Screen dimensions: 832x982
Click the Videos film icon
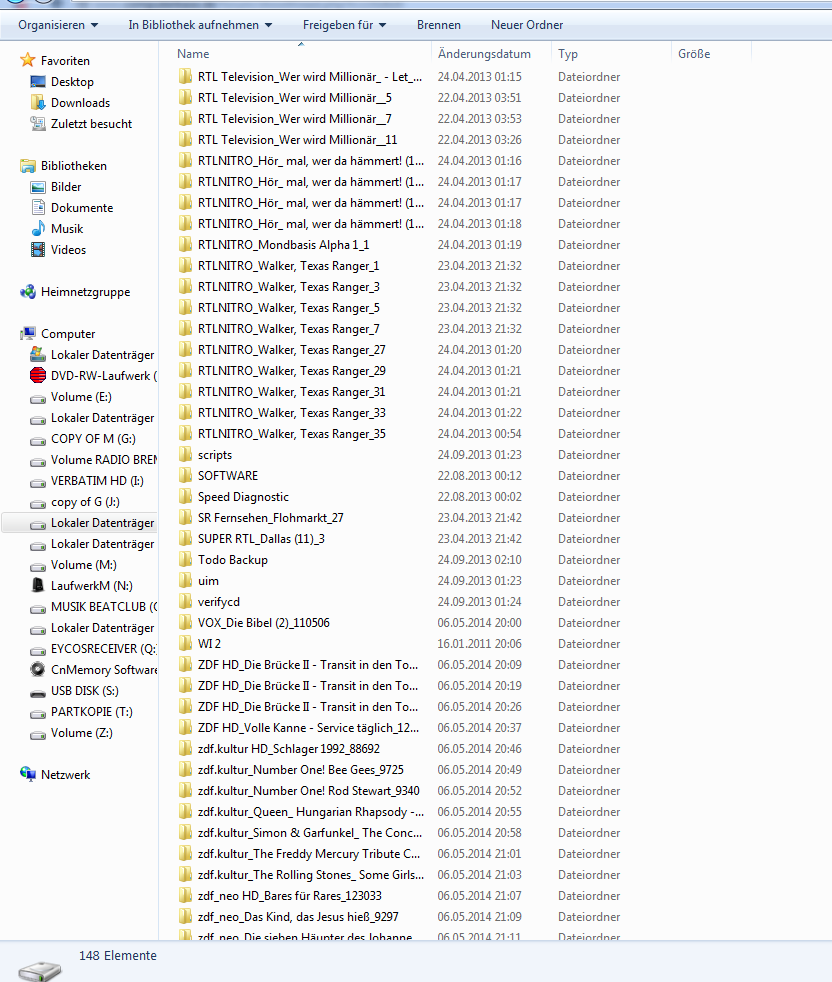(x=38, y=249)
